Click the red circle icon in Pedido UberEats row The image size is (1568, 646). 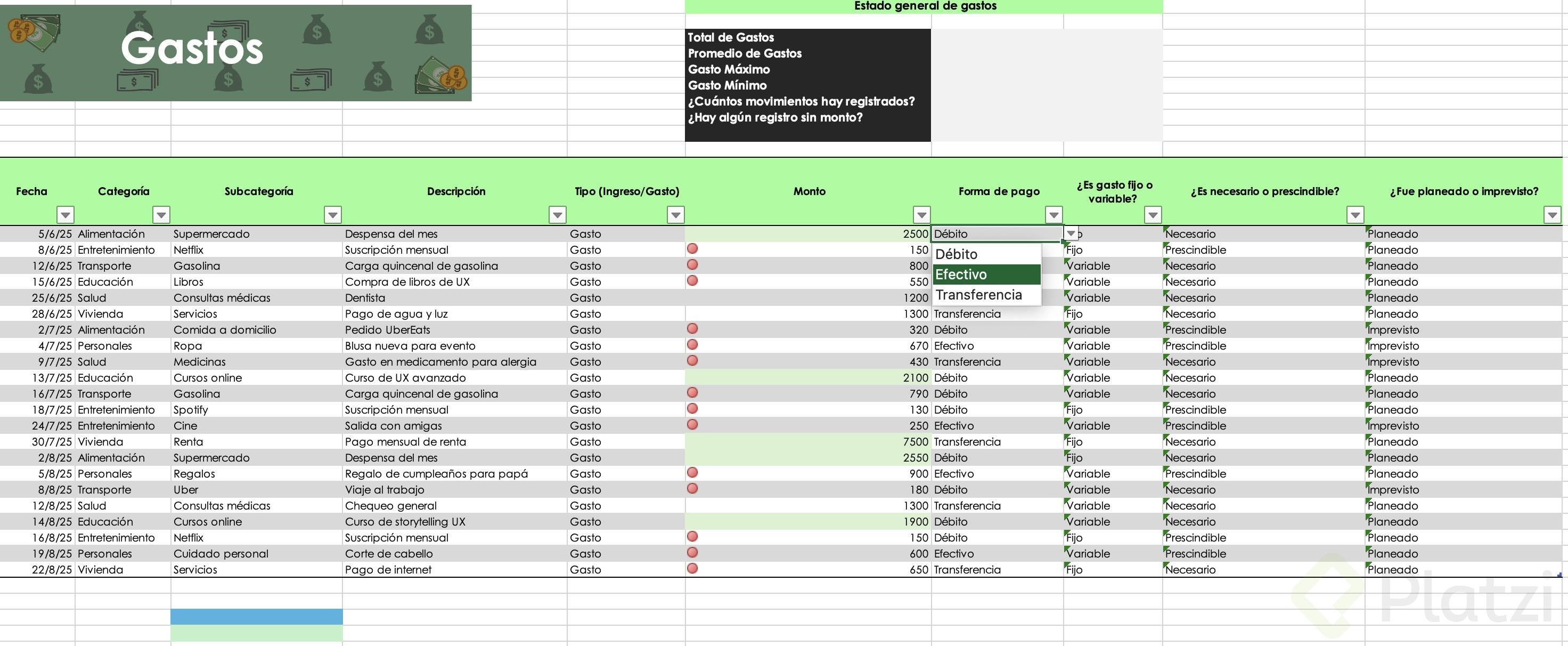pyautogui.click(x=692, y=328)
